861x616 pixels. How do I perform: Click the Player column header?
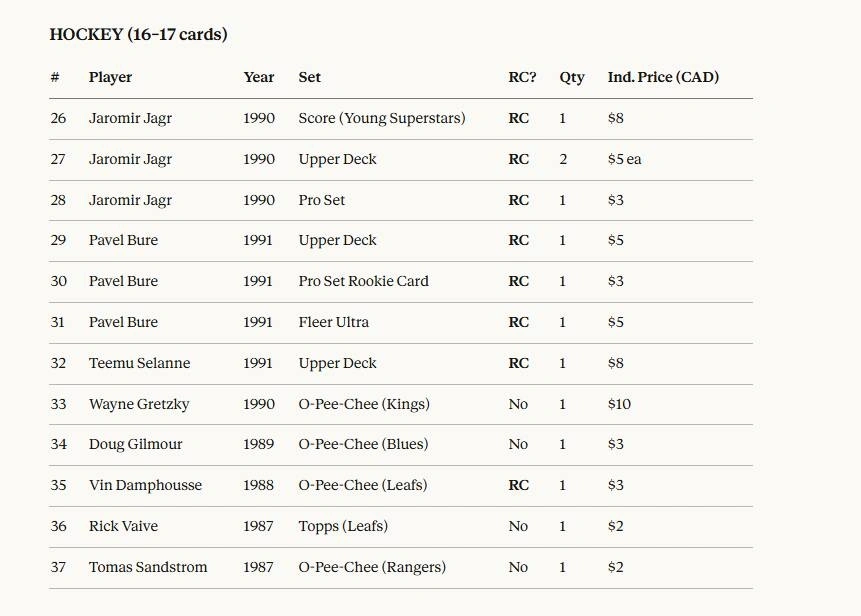click(110, 77)
